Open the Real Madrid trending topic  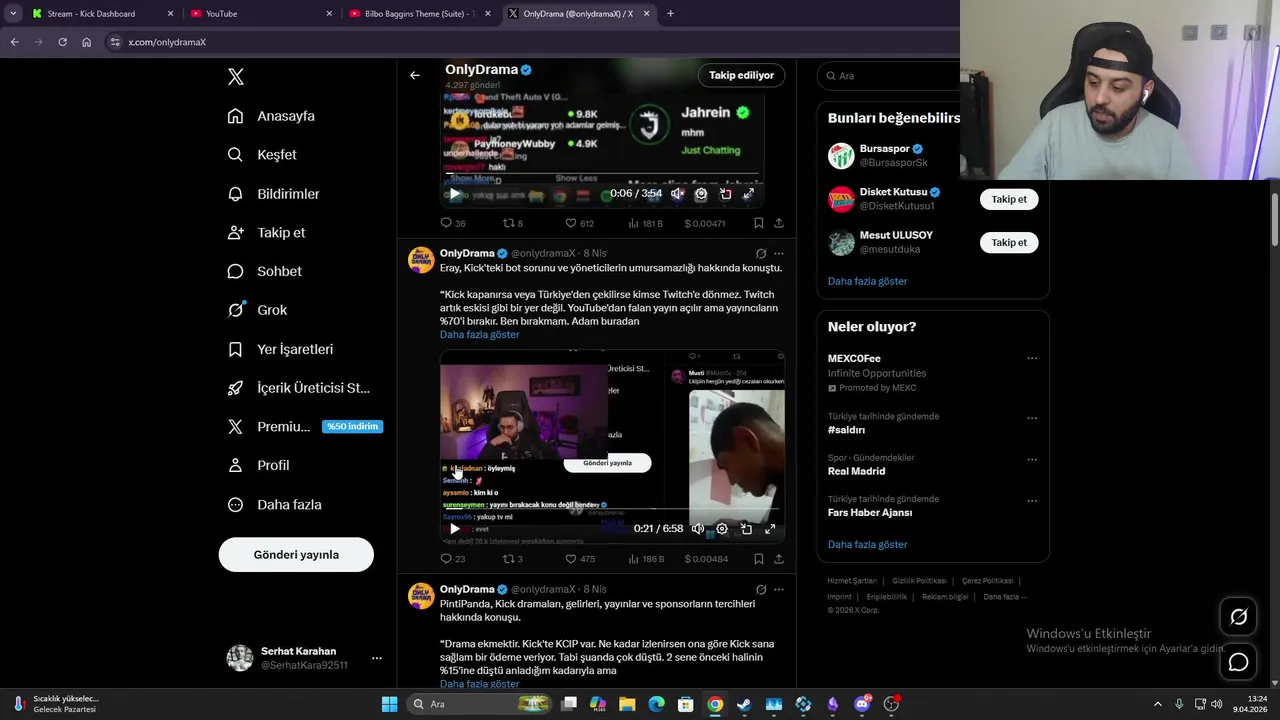point(856,471)
